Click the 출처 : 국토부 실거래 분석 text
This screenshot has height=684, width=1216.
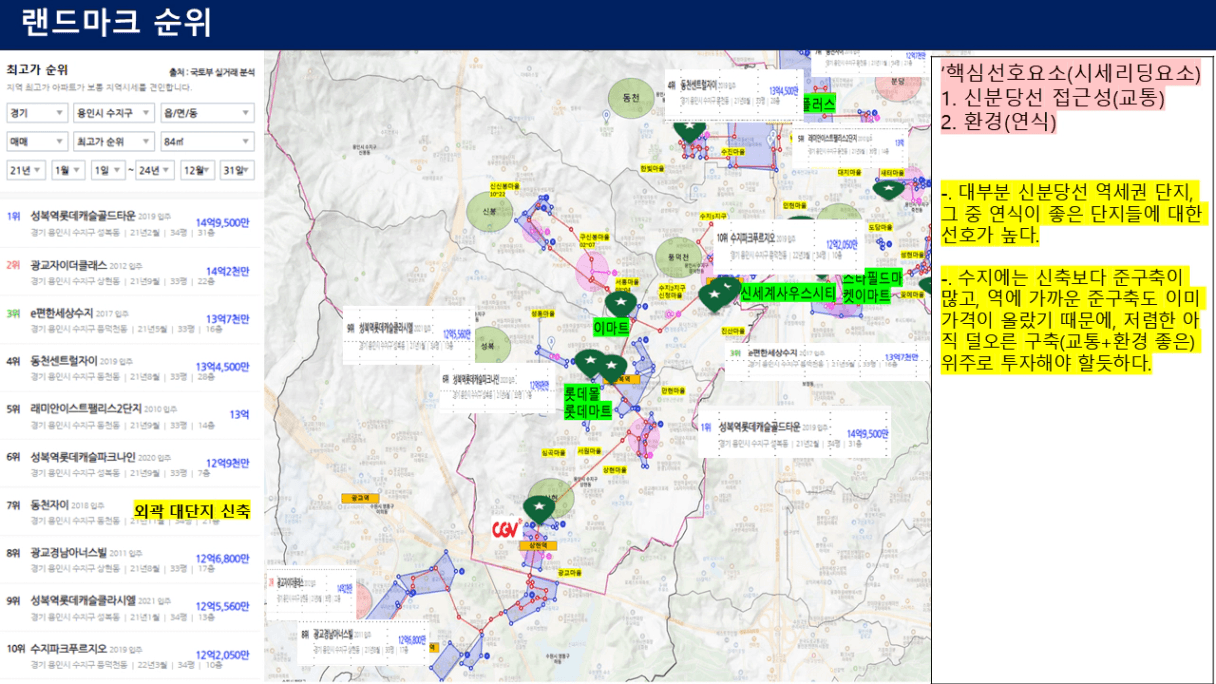coord(212,72)
